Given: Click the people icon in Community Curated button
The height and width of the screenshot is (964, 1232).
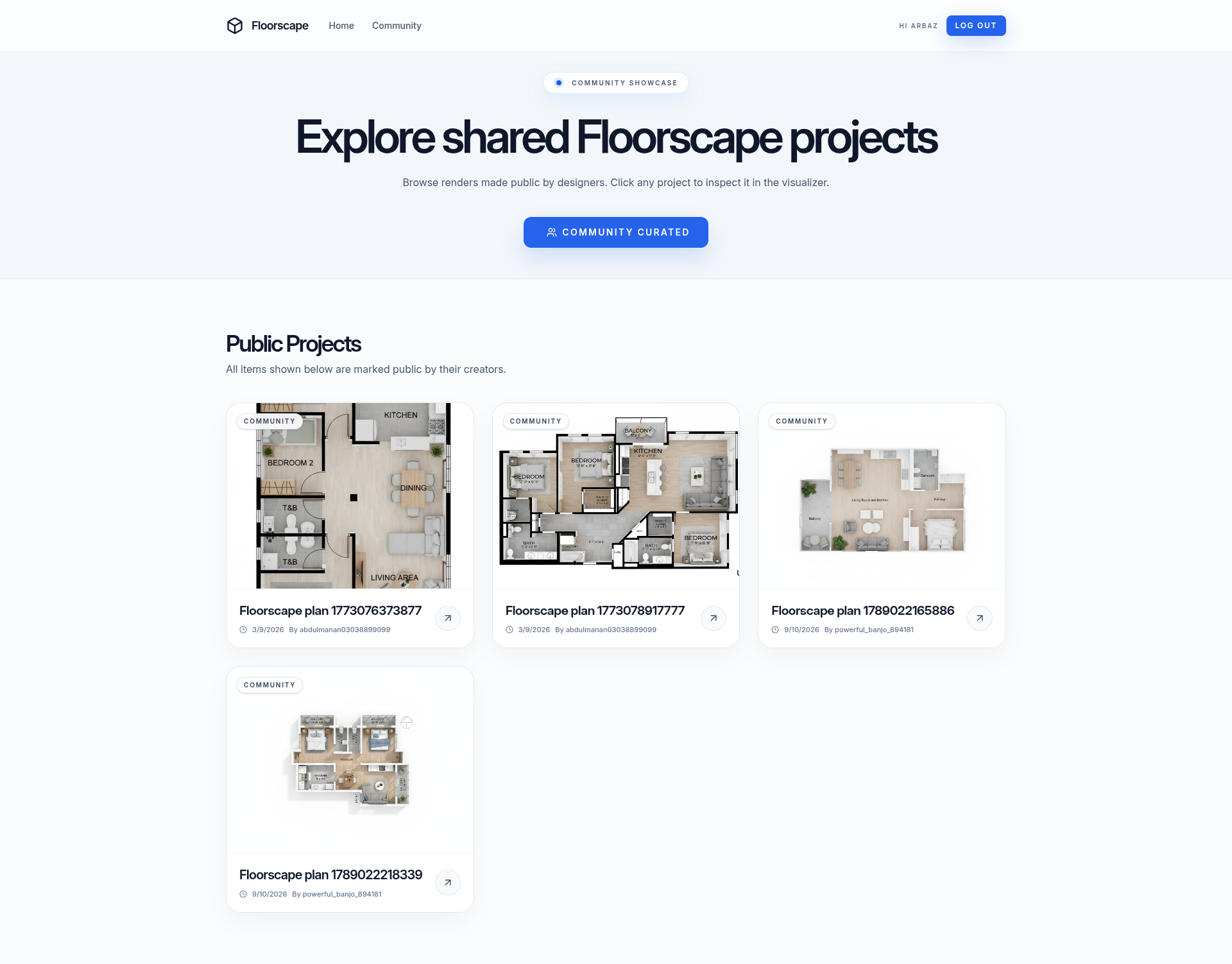Looking at the screenshot, I should pos(552,232).
